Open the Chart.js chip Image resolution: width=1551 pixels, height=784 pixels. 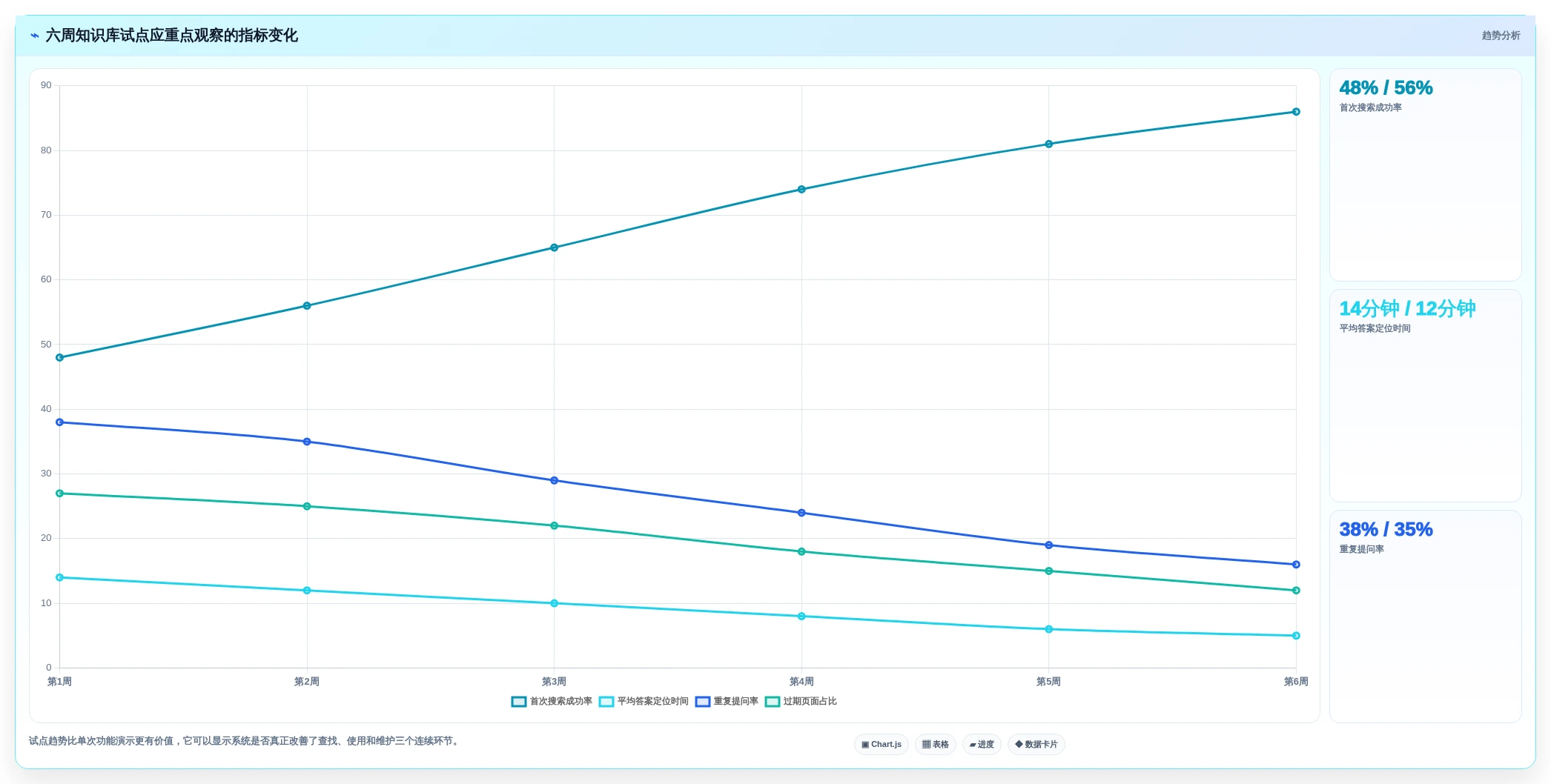pos(882,744)
